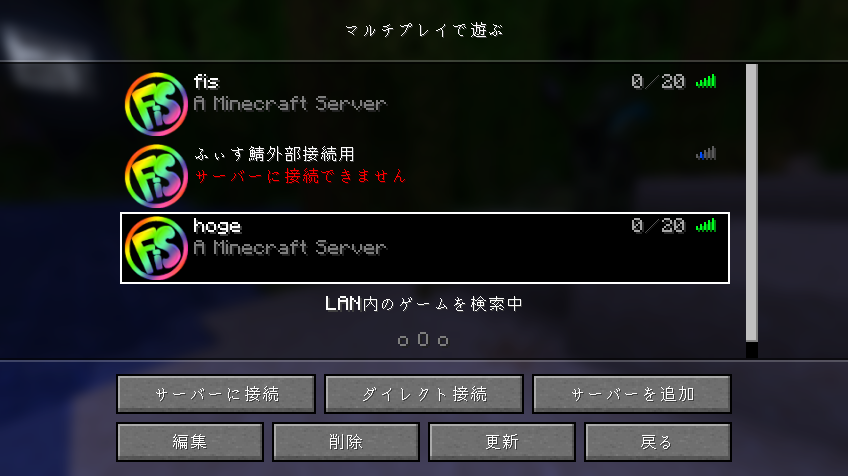The image size is (848, 476).
Task: Go back with the 戻る button
Action: click(658, 442)
